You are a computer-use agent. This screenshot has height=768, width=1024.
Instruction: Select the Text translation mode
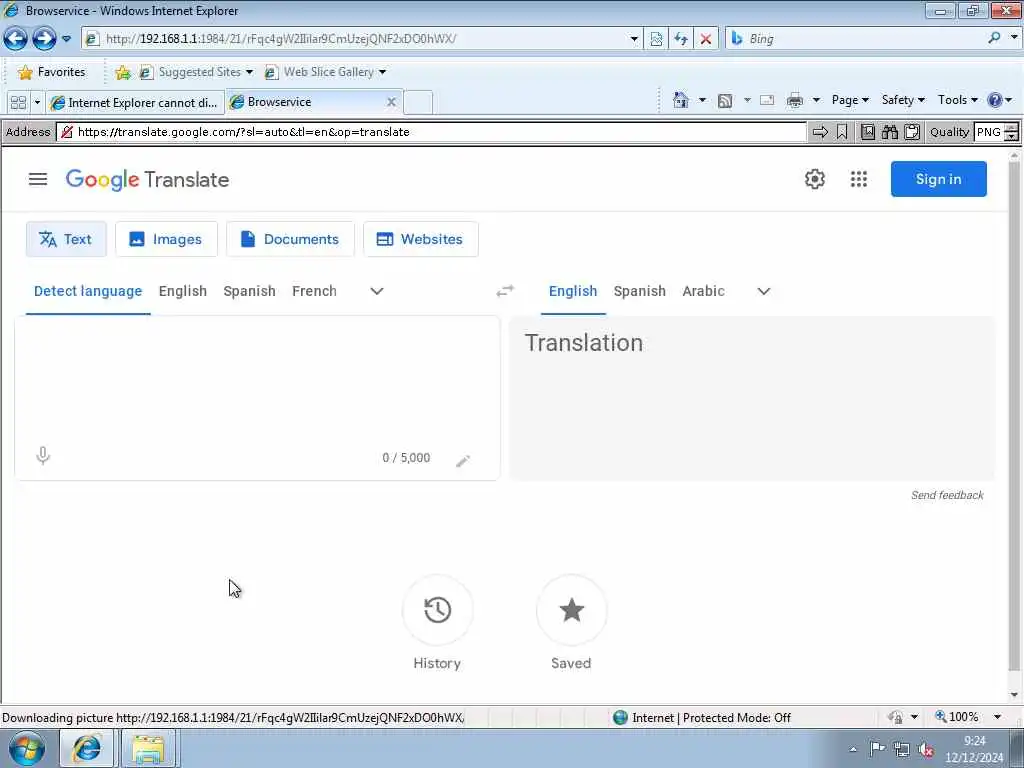point(66,239)
